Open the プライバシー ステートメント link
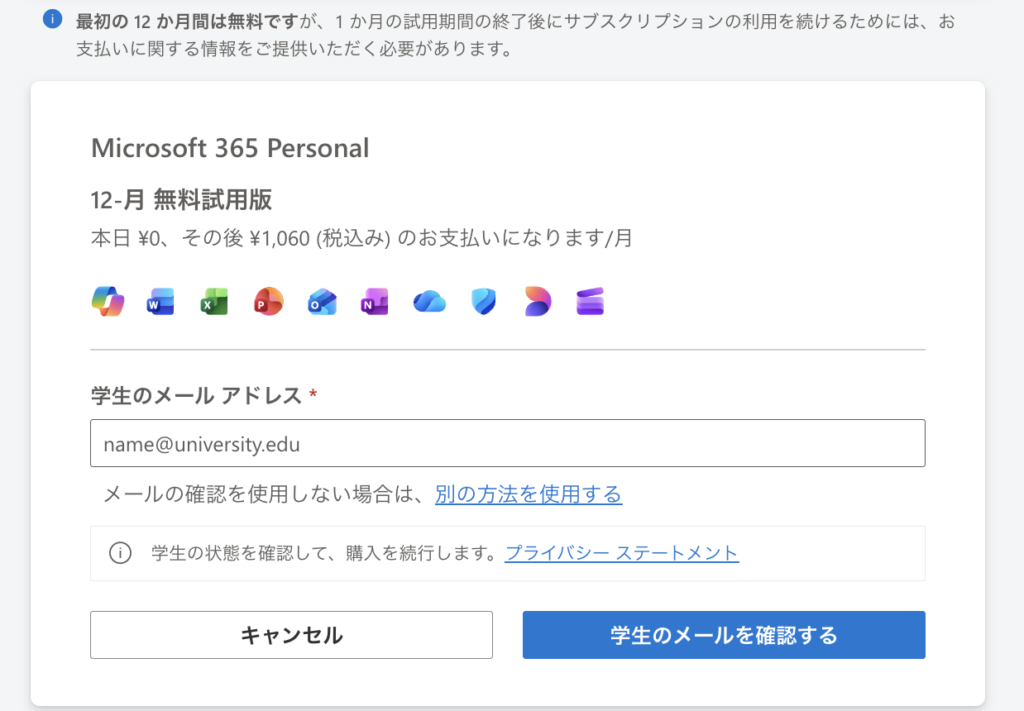This screenshot has width=1024, height=711. (x=621, y=553)
